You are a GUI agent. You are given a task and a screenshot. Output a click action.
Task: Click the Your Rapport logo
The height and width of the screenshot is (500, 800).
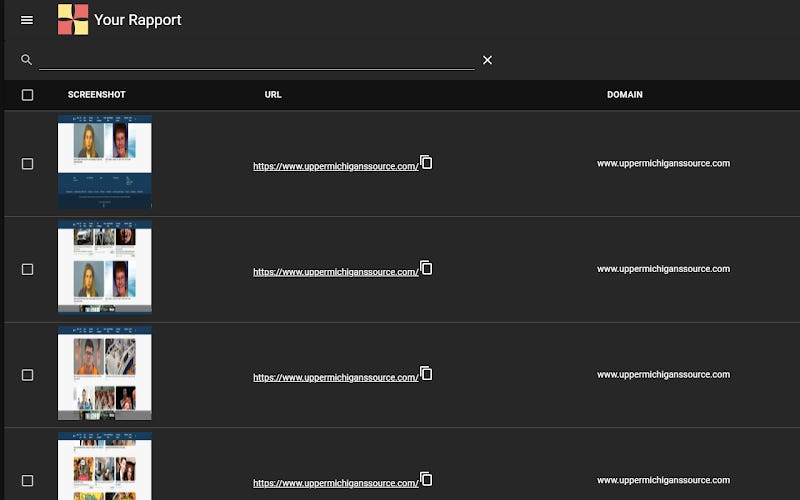[73, 19]
